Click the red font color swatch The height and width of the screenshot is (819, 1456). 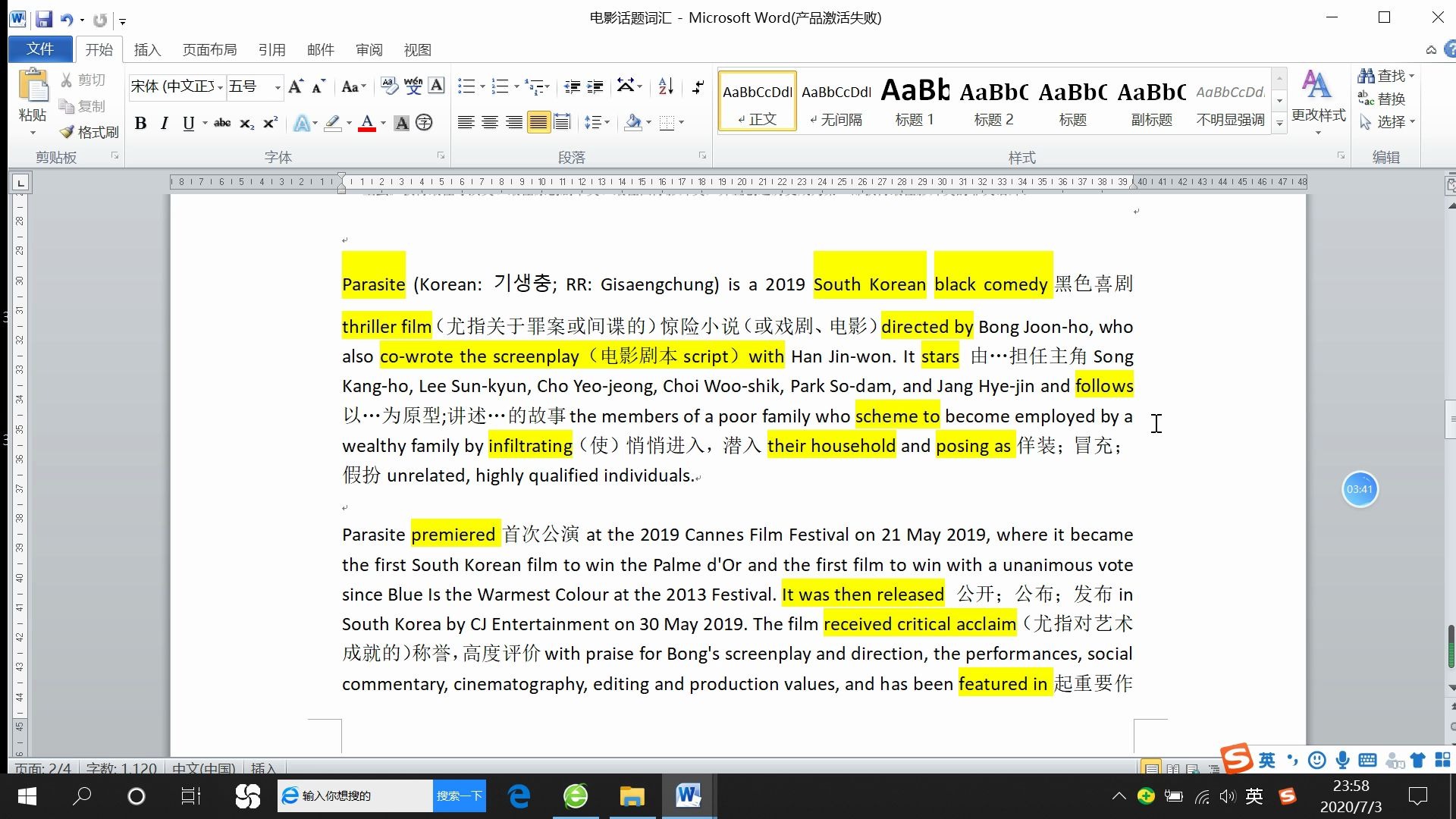[367, 123]
